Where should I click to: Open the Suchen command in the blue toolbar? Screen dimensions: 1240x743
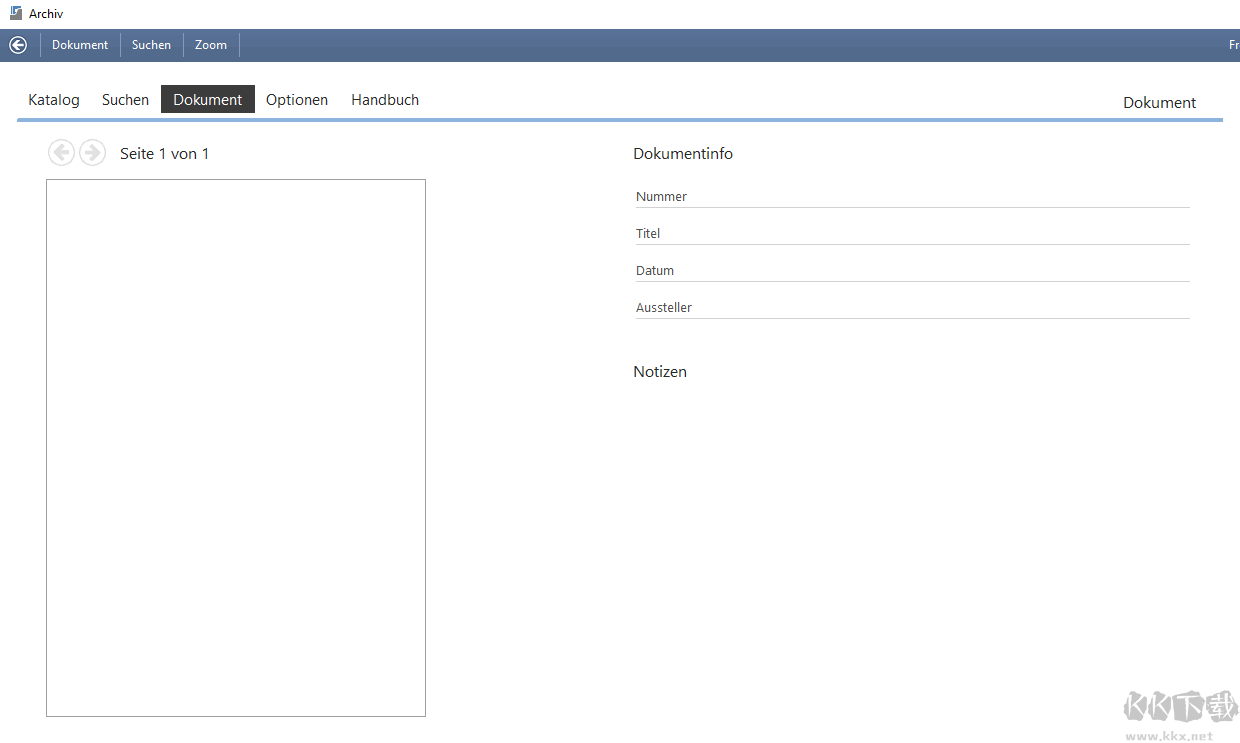(151, 44)
